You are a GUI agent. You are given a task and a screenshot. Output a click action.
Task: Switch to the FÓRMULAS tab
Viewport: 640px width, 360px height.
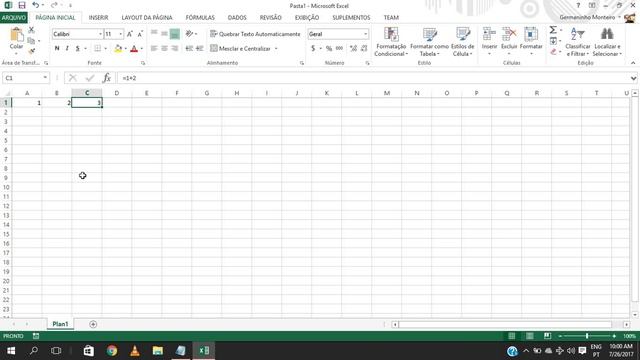[200, 18]
